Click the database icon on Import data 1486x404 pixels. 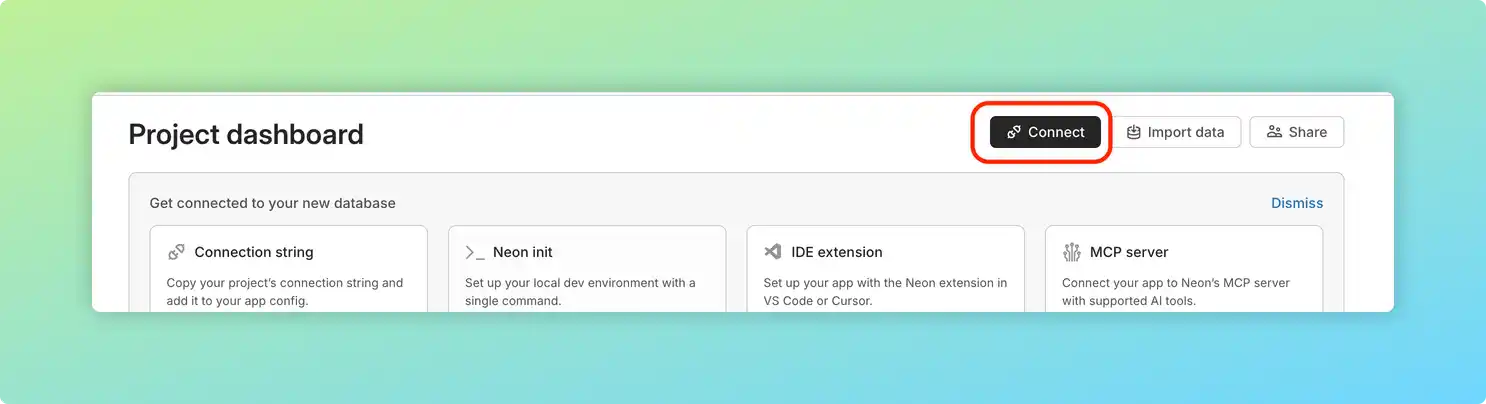pyautogui.click(x=1134, y=132)
